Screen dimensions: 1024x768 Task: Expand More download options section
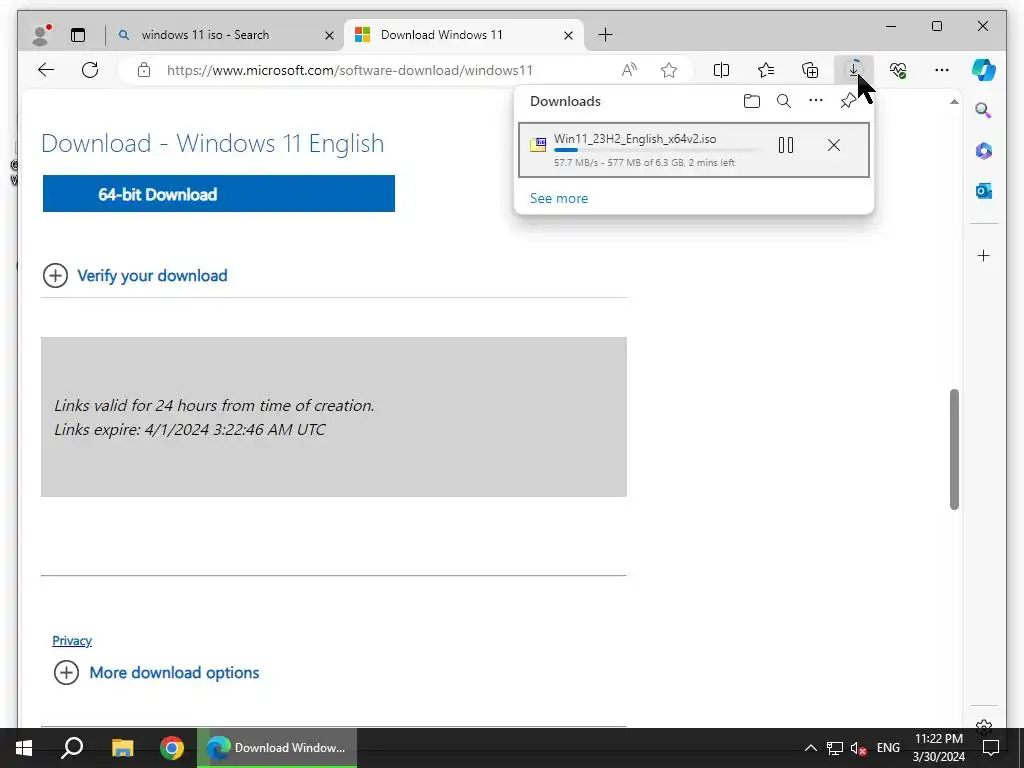(x=157, y=673)
